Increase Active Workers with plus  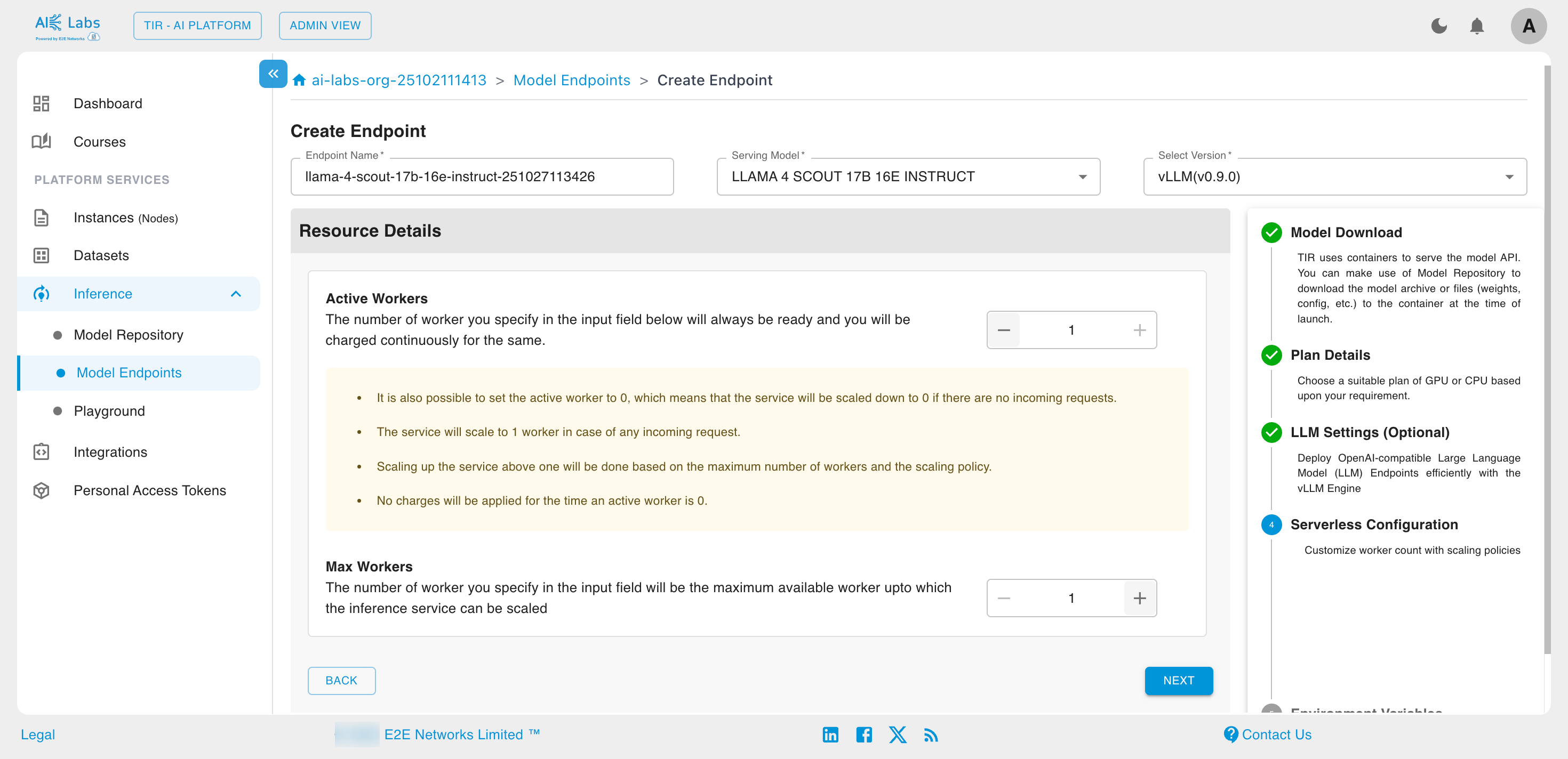pos(1140,330)
